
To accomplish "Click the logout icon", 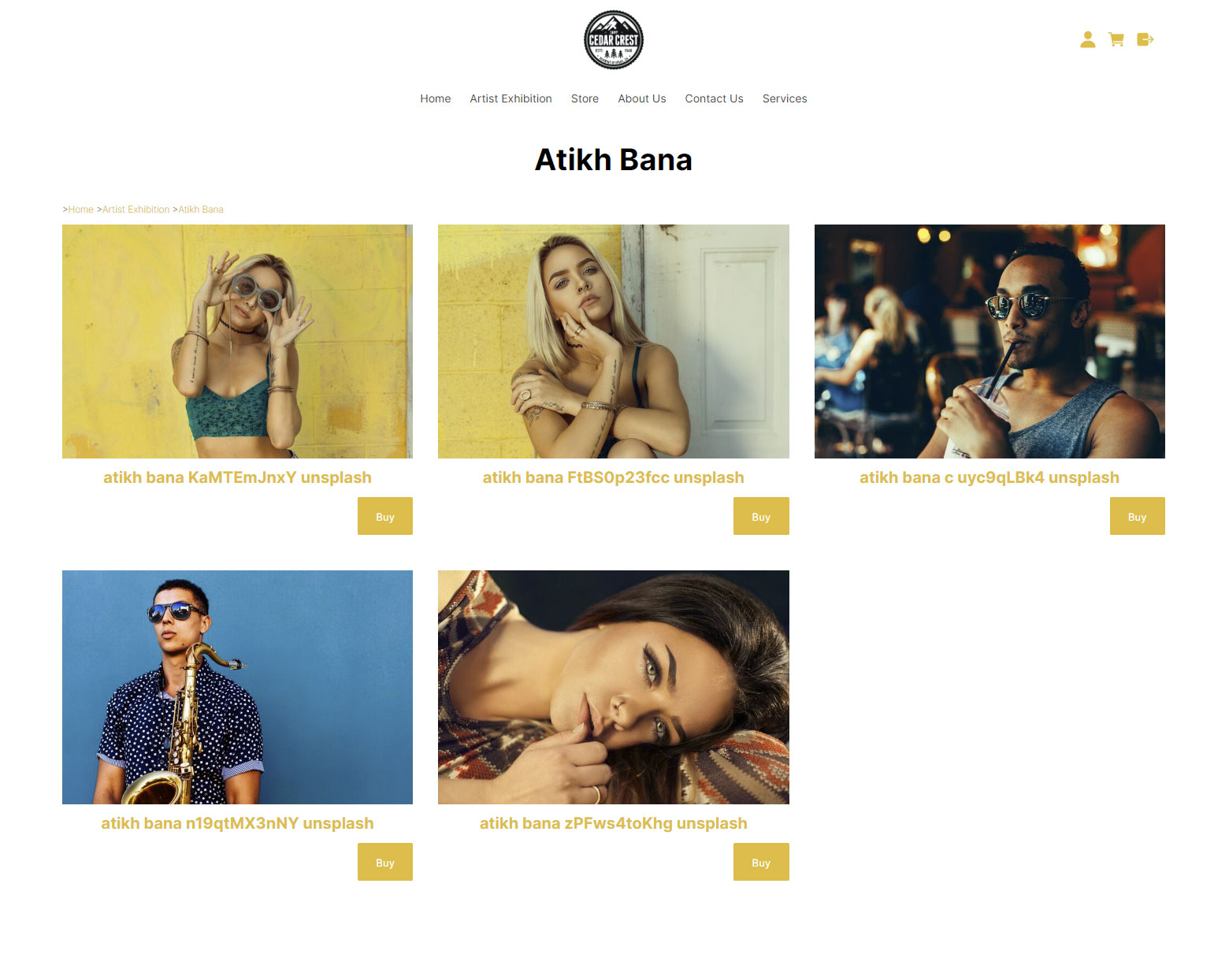I will tap(1145, 39).
